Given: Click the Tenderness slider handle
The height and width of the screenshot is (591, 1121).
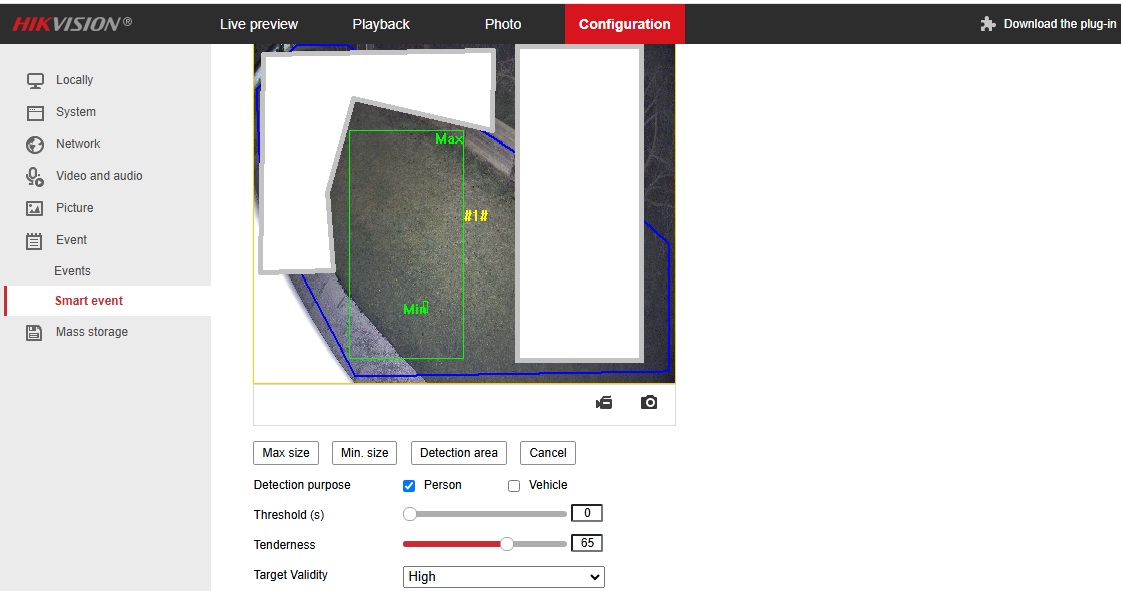Looking at the screenshot, I should tap(507, 544).
